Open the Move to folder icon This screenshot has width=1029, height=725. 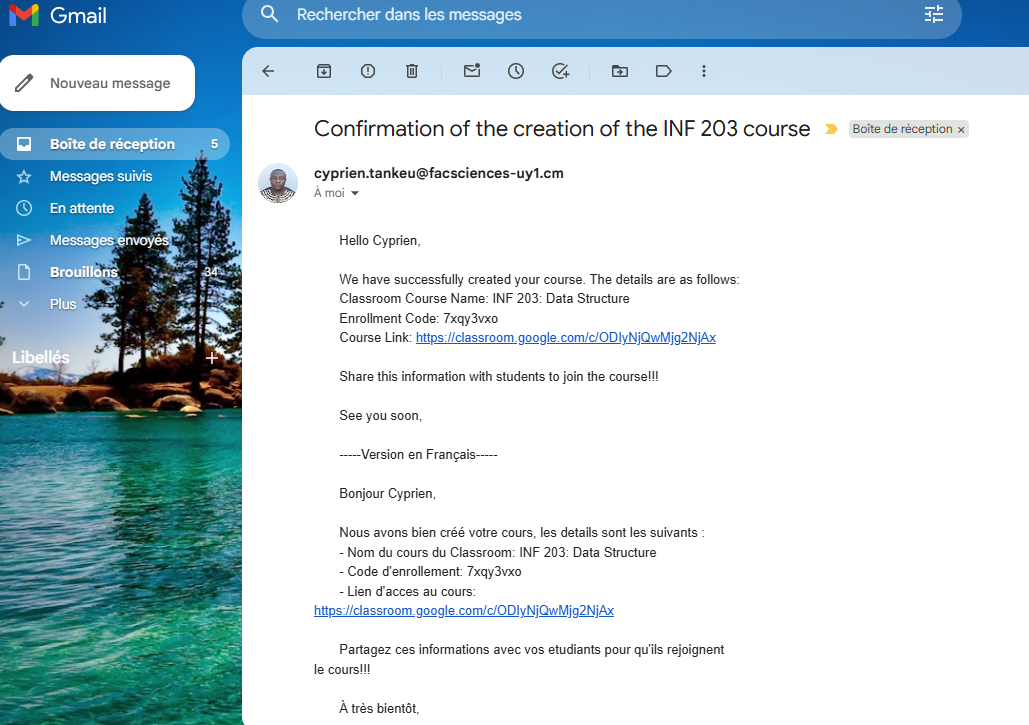620,71
